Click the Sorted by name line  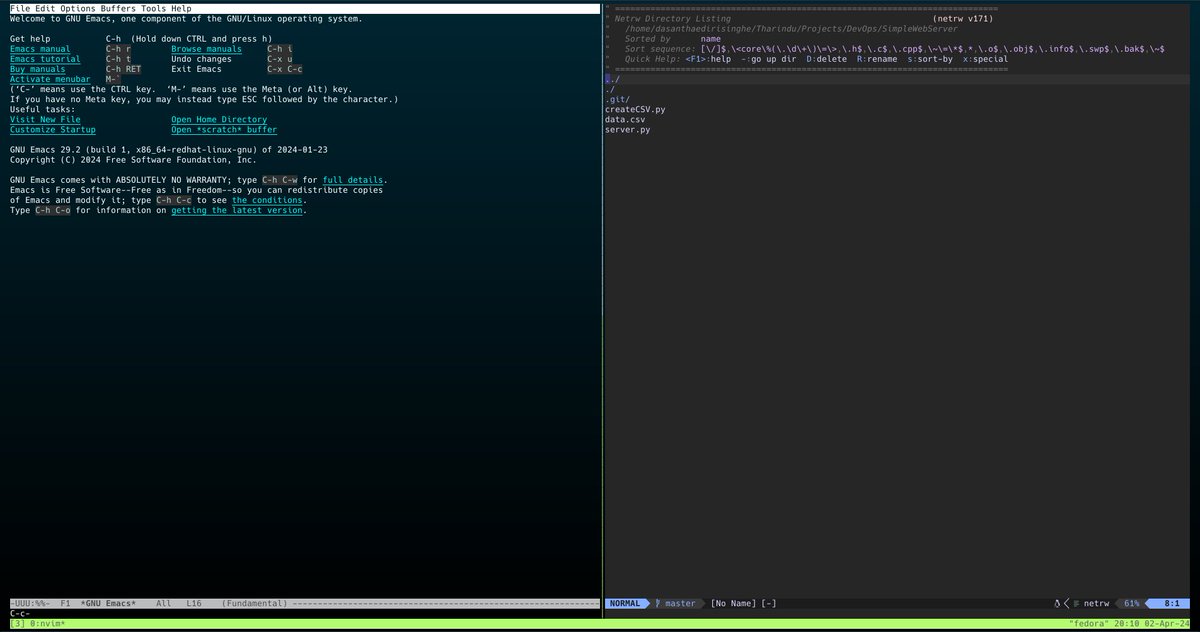673,39
